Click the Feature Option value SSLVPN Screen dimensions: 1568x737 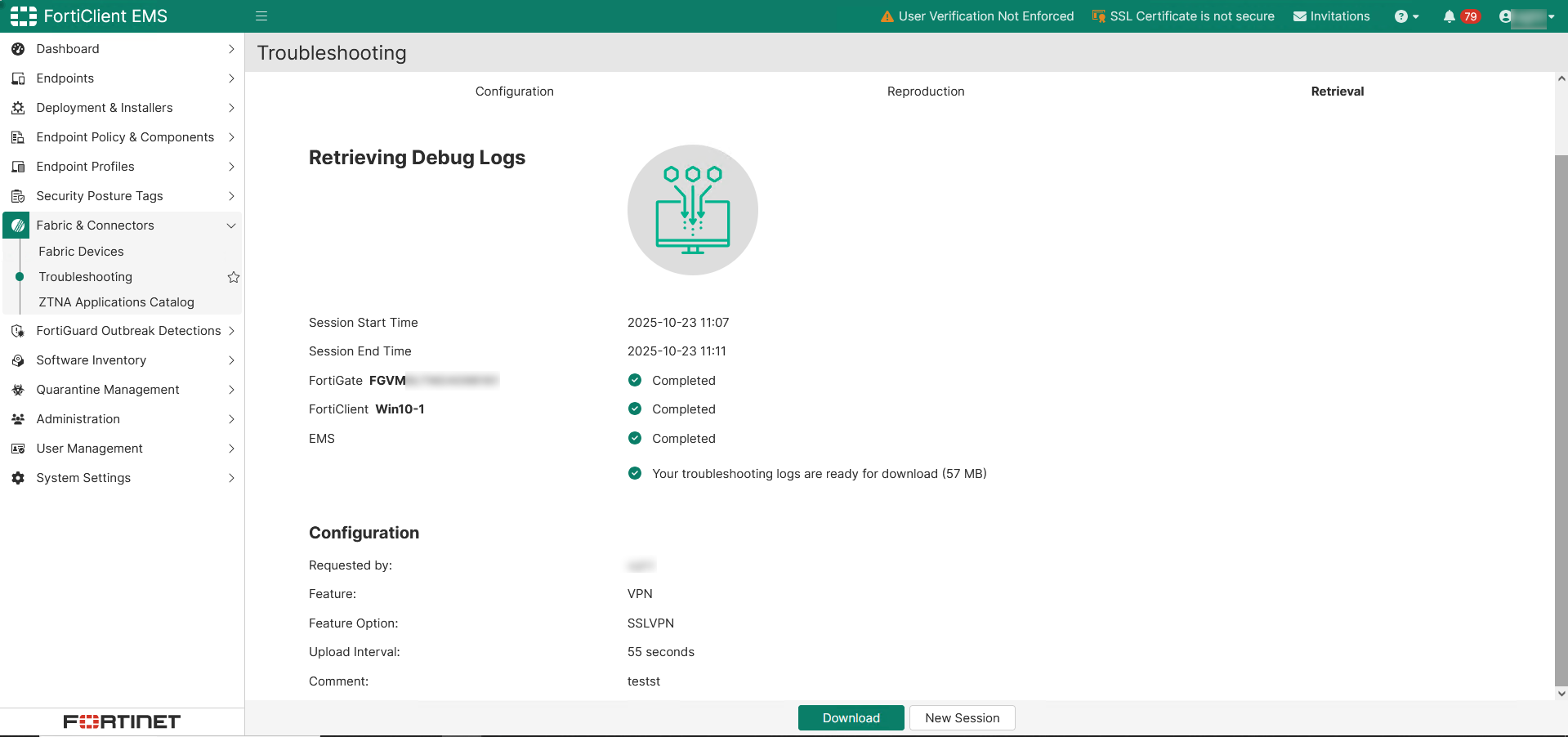point(651,623)
